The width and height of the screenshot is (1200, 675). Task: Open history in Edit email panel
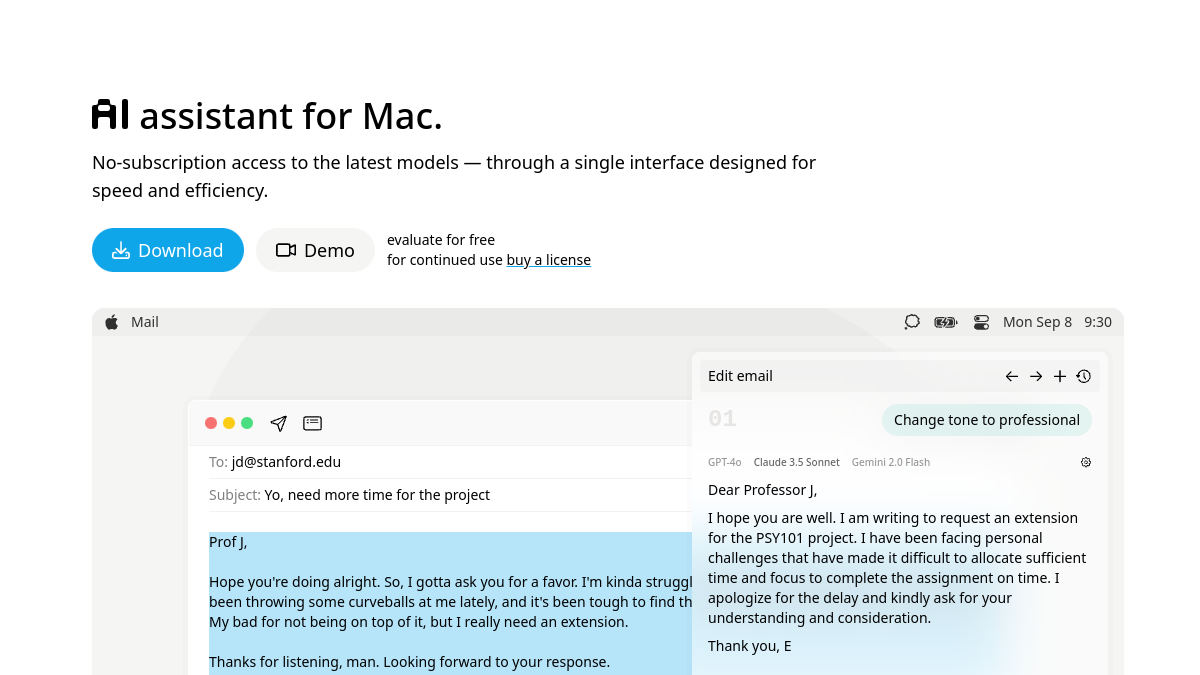coord(1084,376)
